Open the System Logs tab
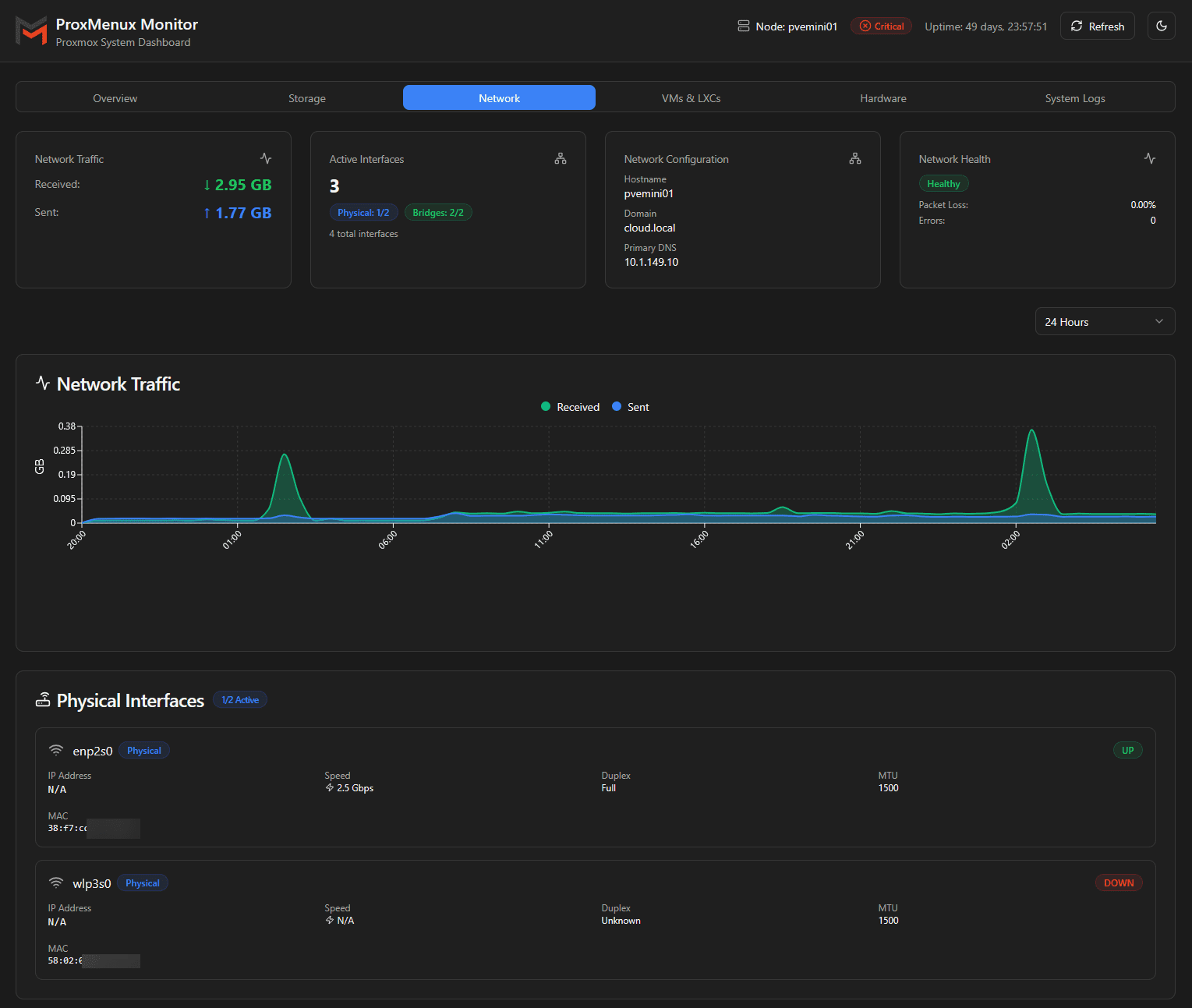This screenshot has height=1008, width=1192. click(x=1075, y=97)
